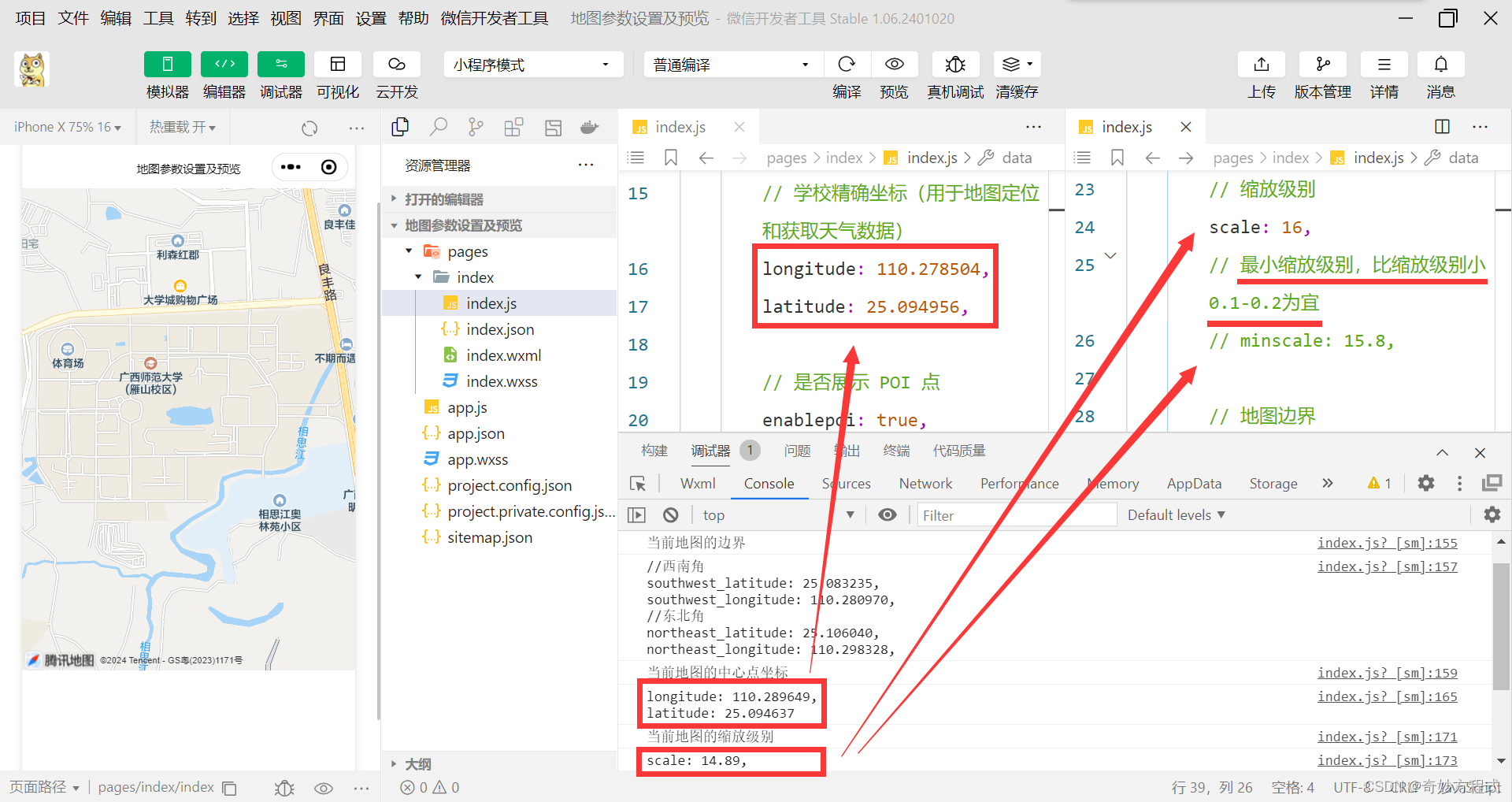
Task: Open 云开发 cloud development
Action: point(397,64)
